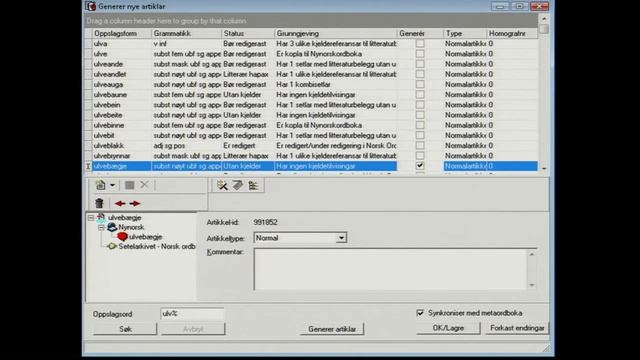
Task: Click the group-by-column drag area bar
Action: (x=311, y=21)
